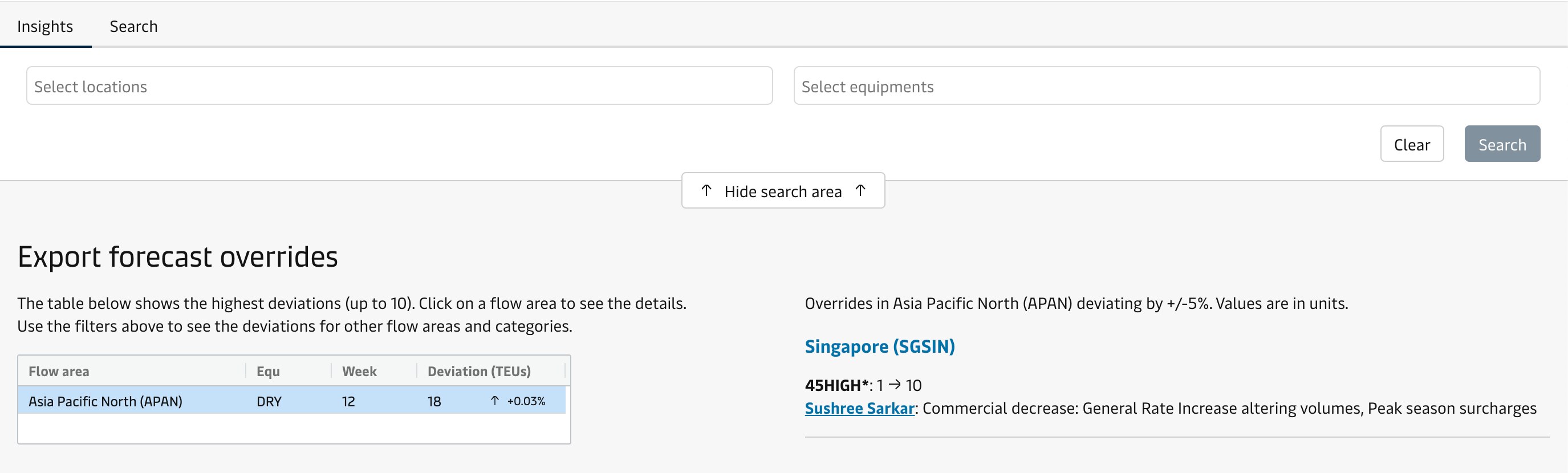Switch to the Insights tab
This screenshot has width=1568, height=473.
point(45,26)
